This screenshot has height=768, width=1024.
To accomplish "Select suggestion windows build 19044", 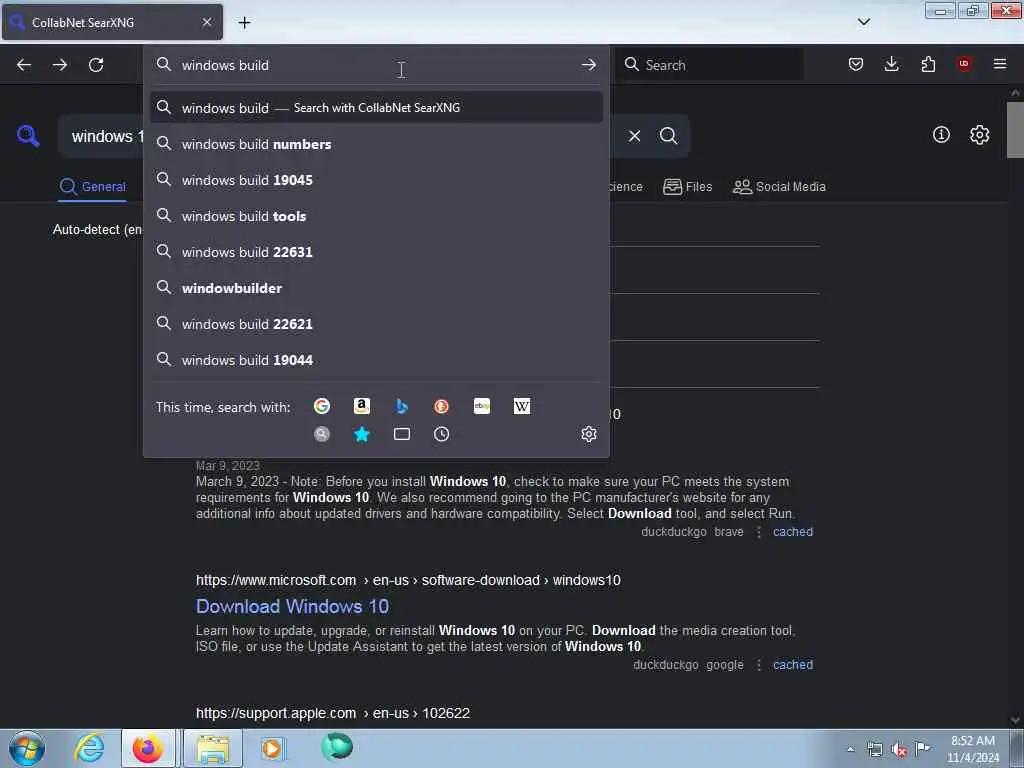I will tap(376, 360).
